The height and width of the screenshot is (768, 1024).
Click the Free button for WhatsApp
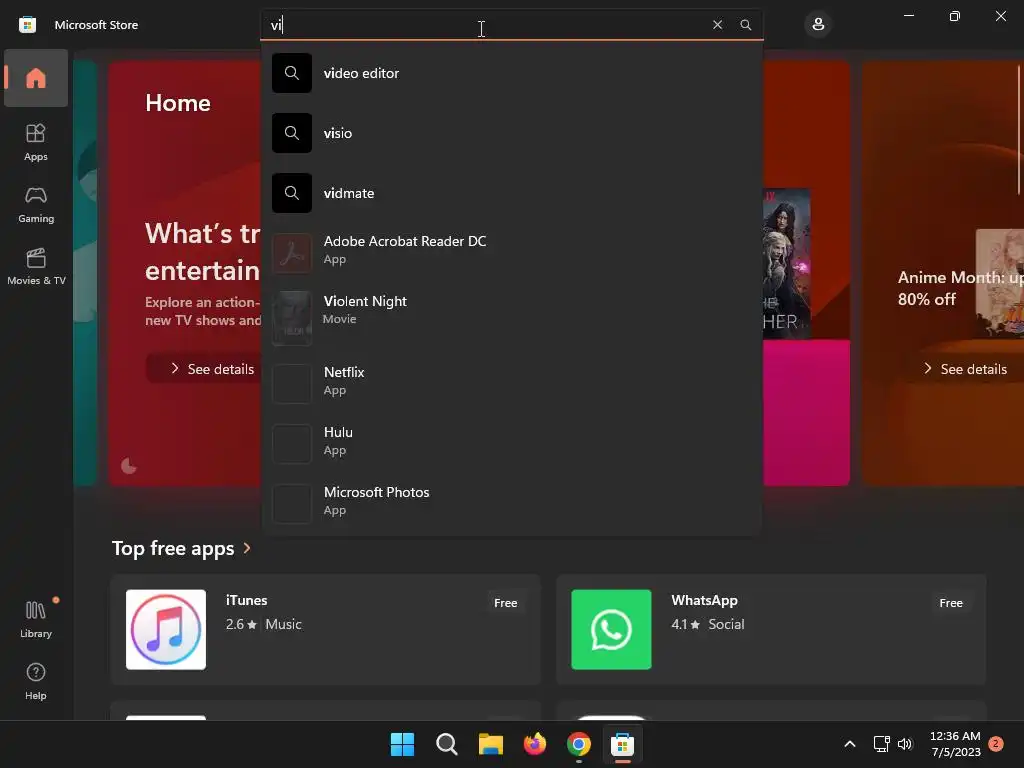pyautogui.click(x=951, y=603)
